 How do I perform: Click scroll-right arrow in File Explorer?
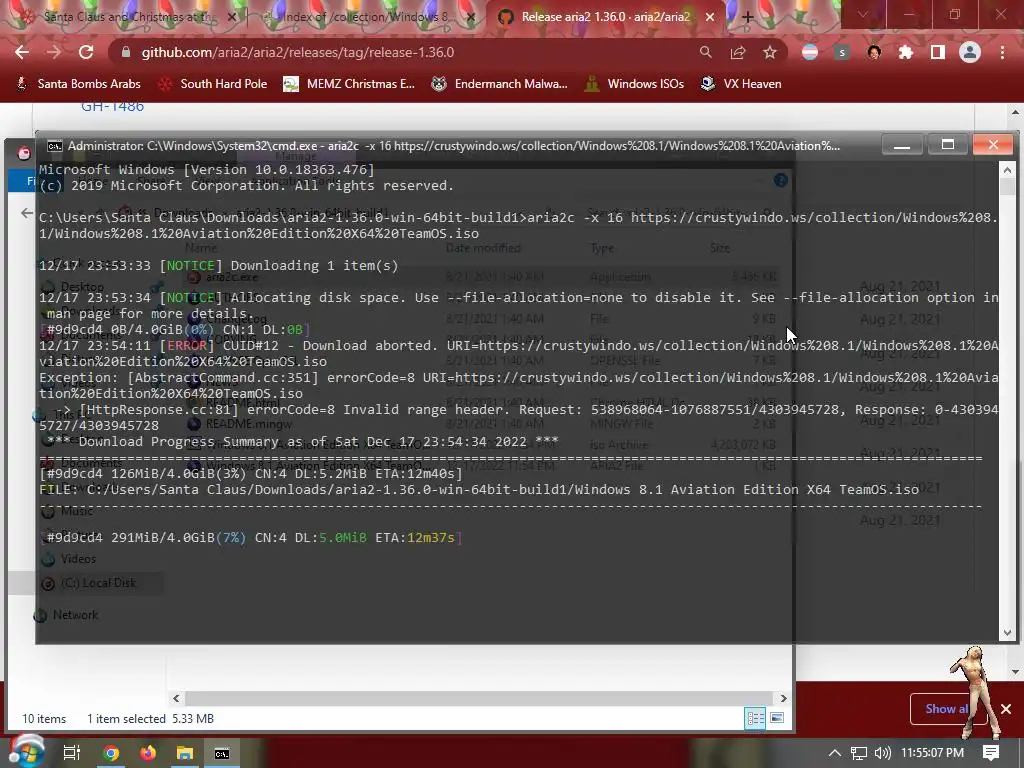tap(784, 698)
